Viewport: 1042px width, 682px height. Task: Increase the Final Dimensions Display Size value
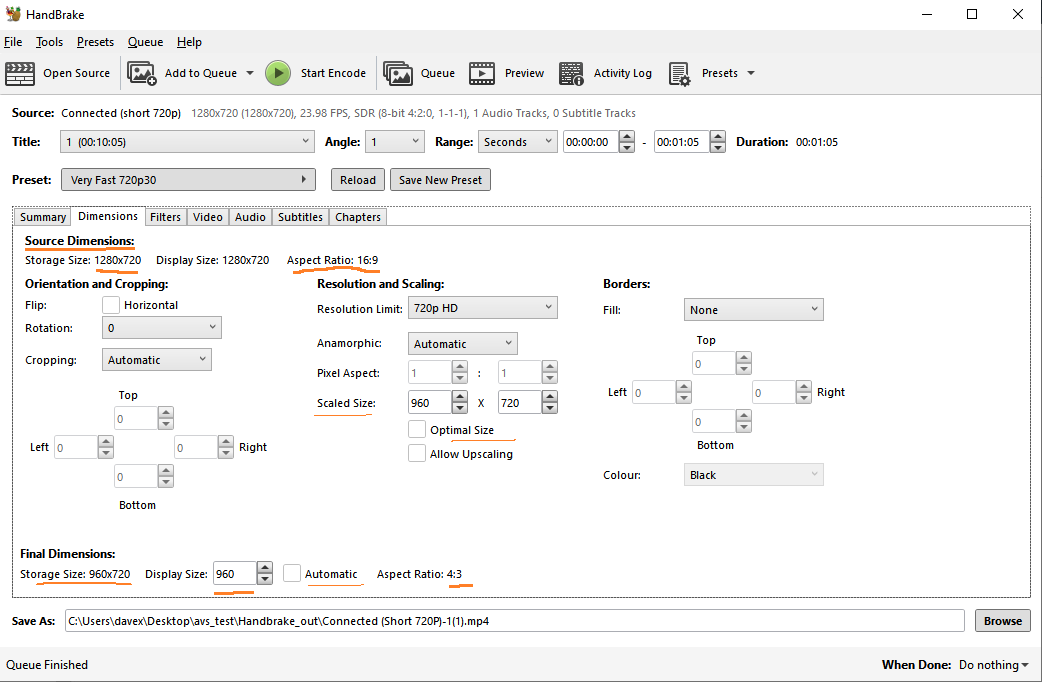pos(264,568)
